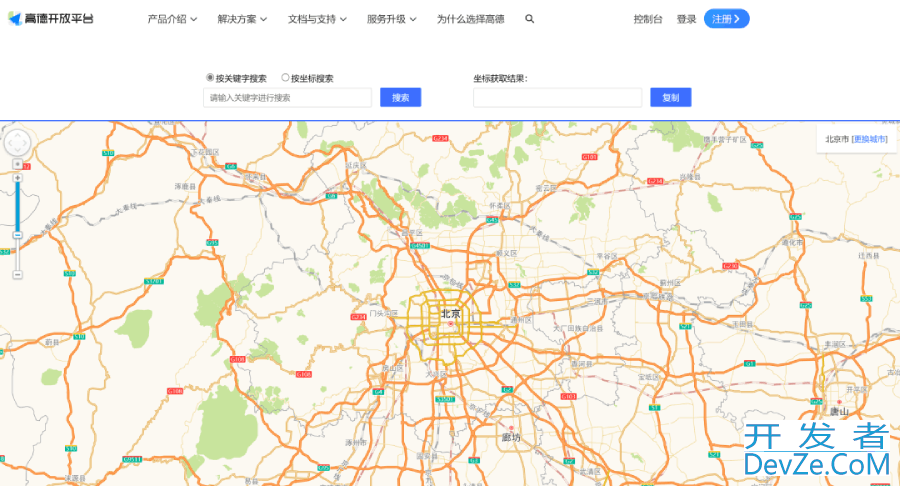Click the 唐山 city marker dot
This screenshot has width=900, height=486.
(839, 402)
